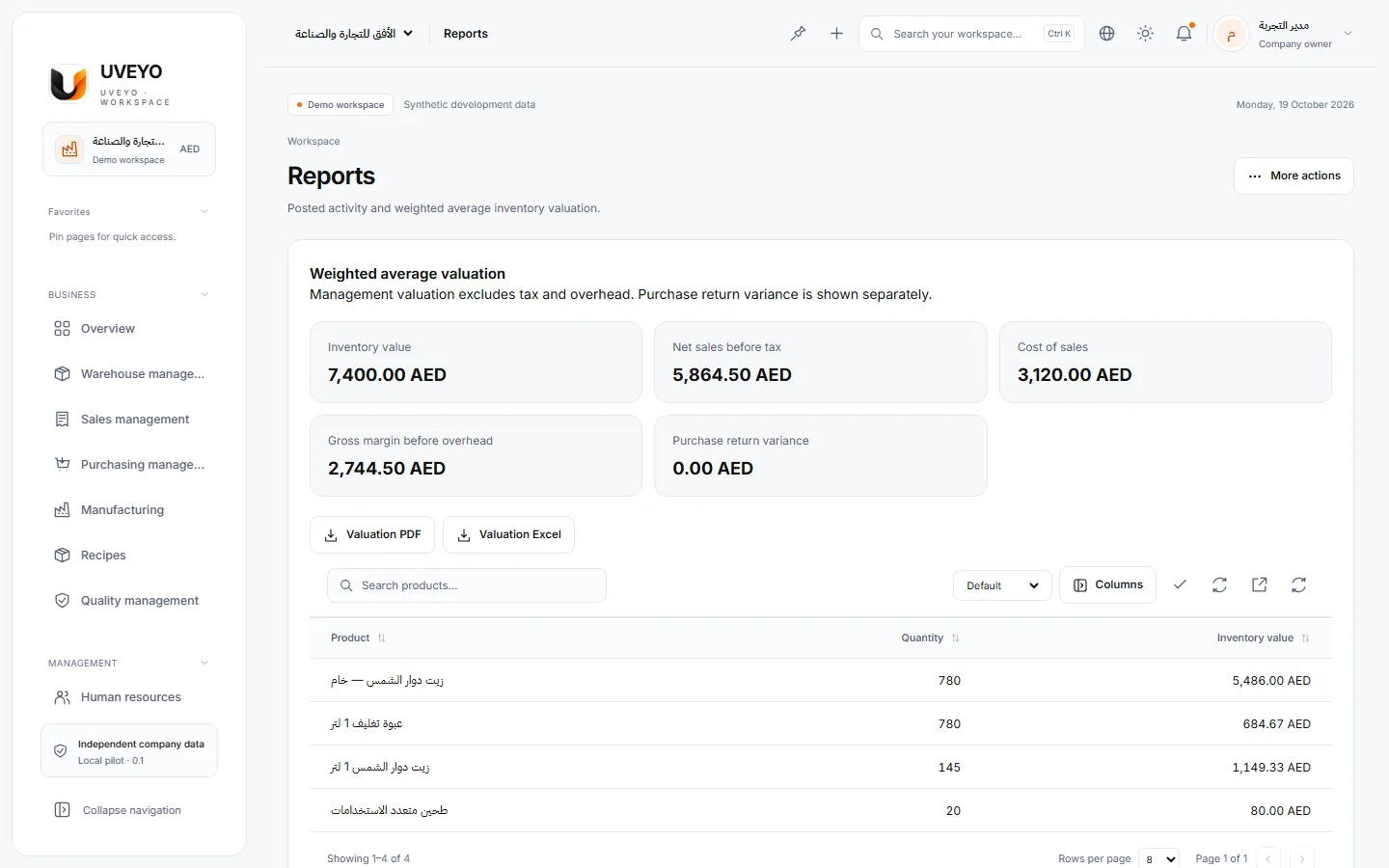Click the Search products field
The height and width of the screenshot is (868, 1389).
(x=467, y=585)
